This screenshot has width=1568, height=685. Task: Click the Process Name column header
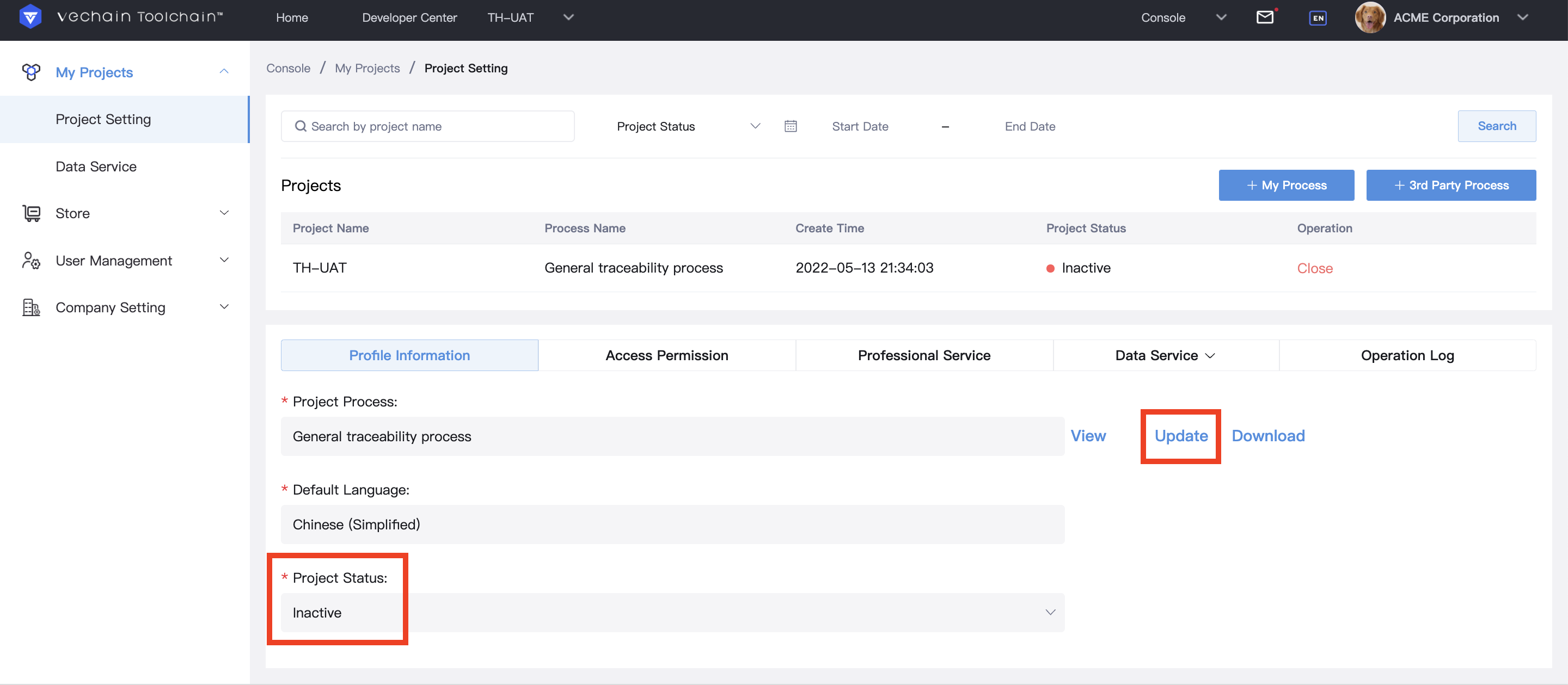coord(584,228)
